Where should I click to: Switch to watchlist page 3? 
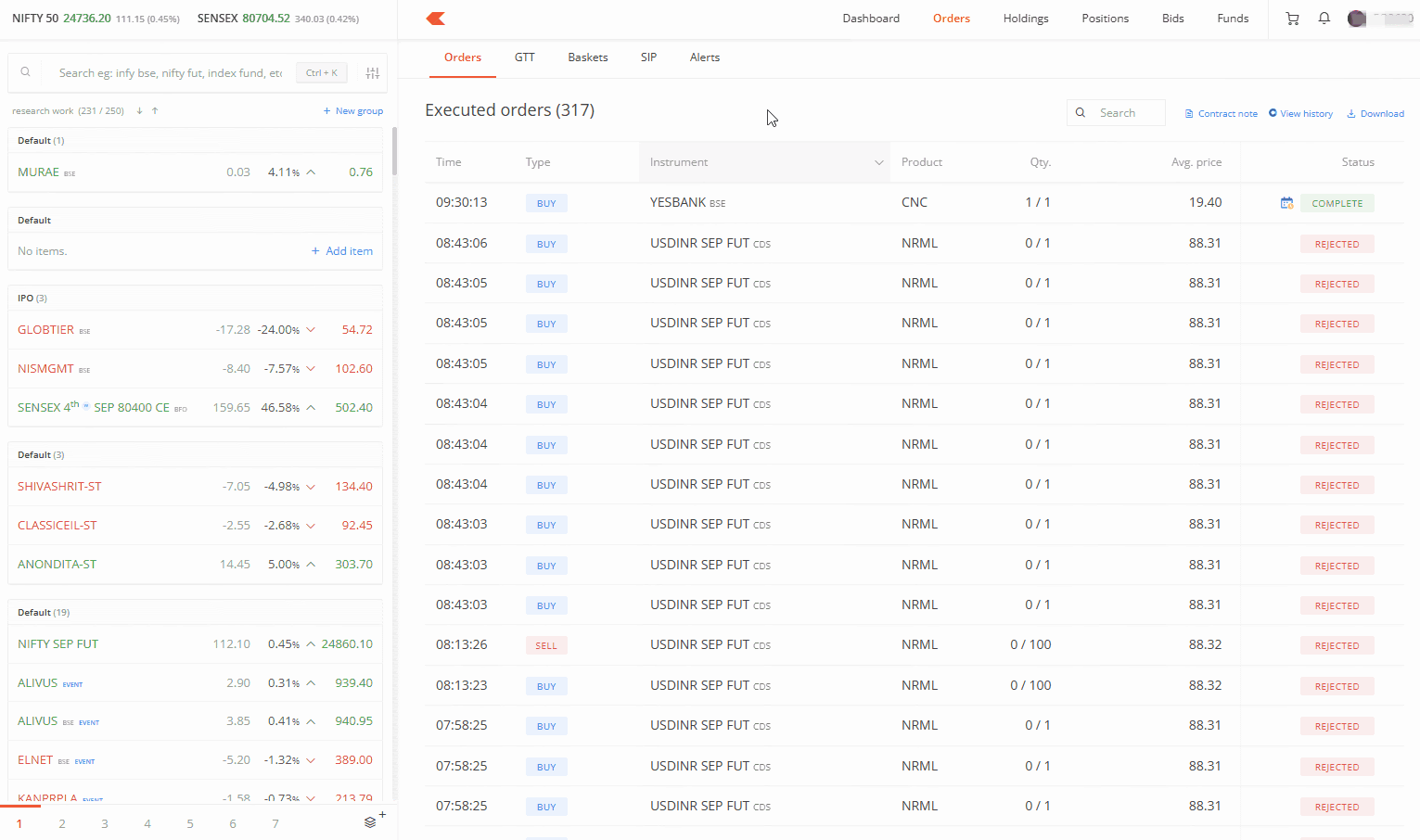pos(105,823)
